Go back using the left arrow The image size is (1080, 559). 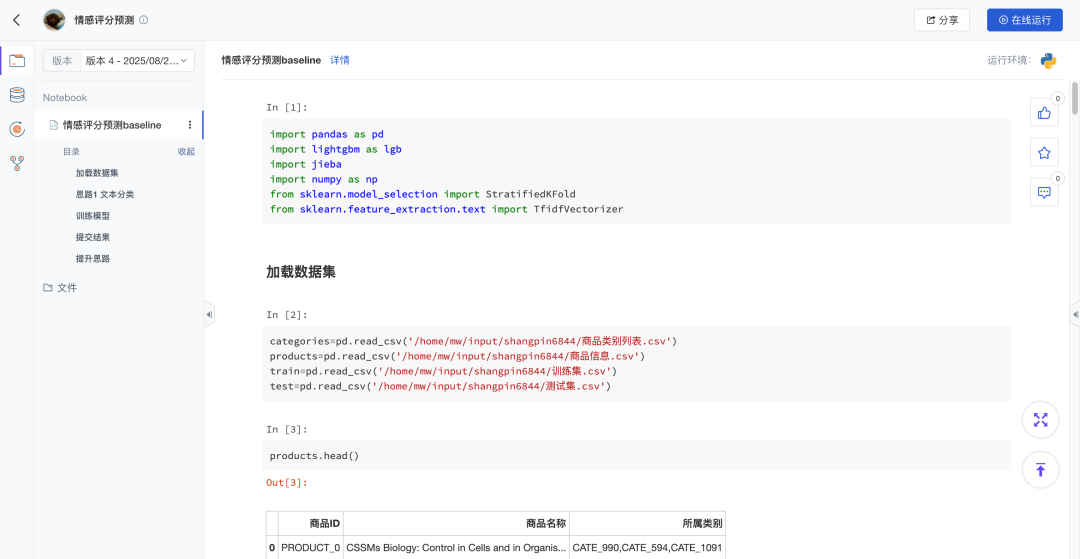[17, 20]
